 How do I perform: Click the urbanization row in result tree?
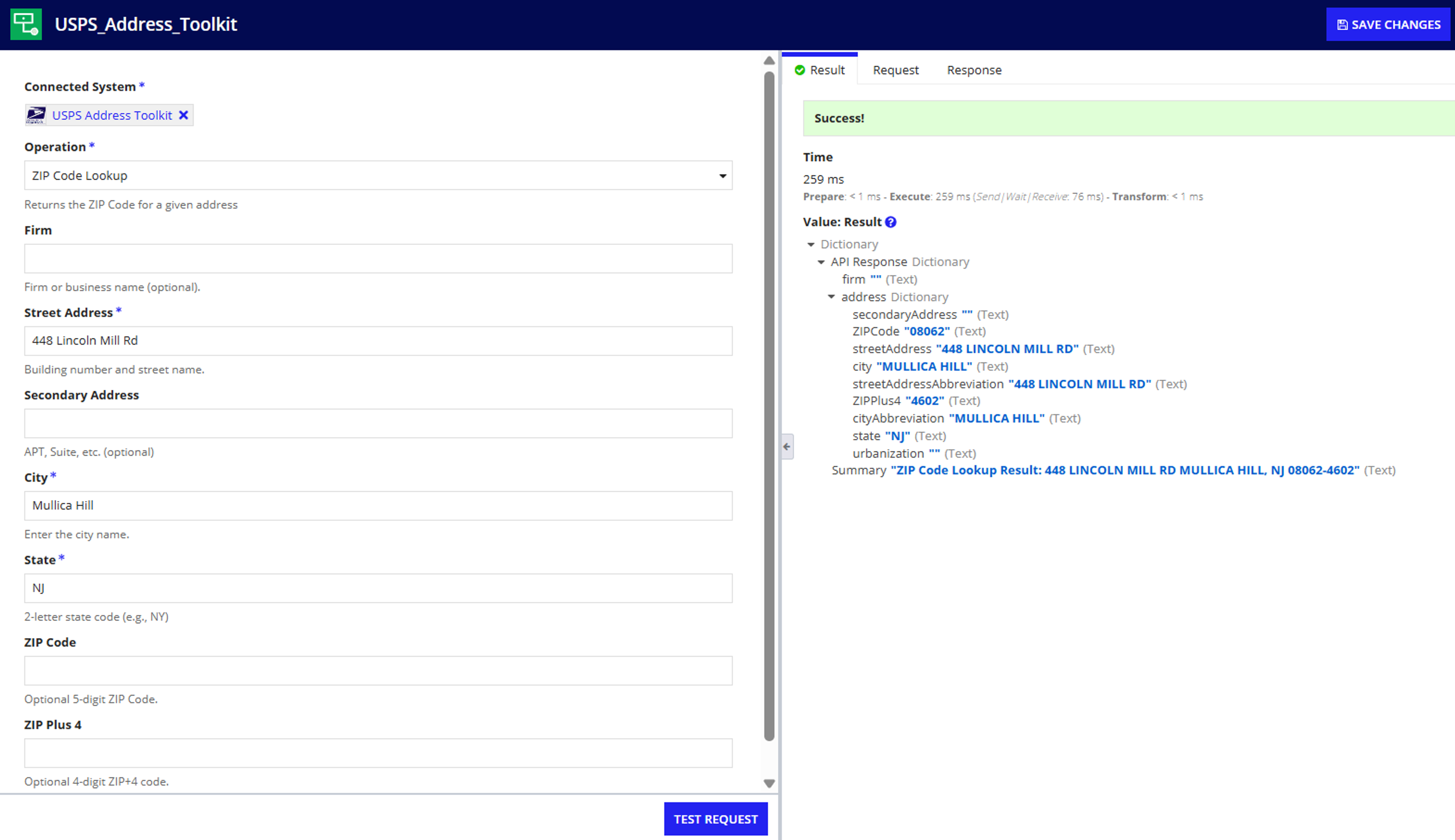[x=914, y=454]
